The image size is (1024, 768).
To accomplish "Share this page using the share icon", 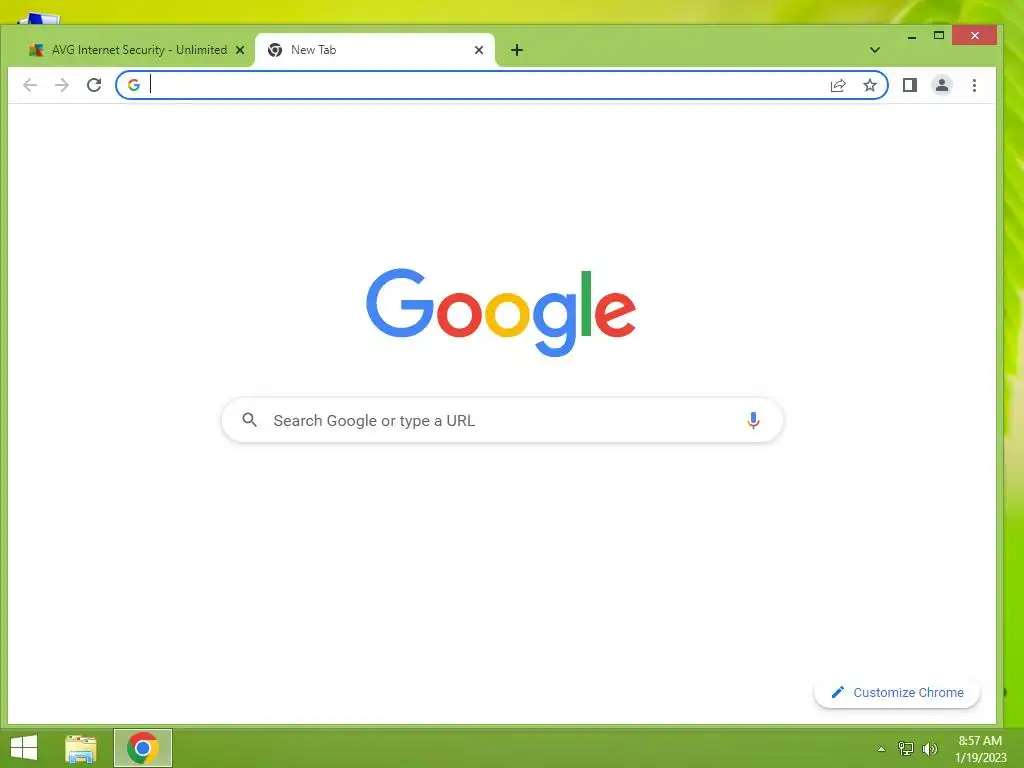I will (838, 85).
